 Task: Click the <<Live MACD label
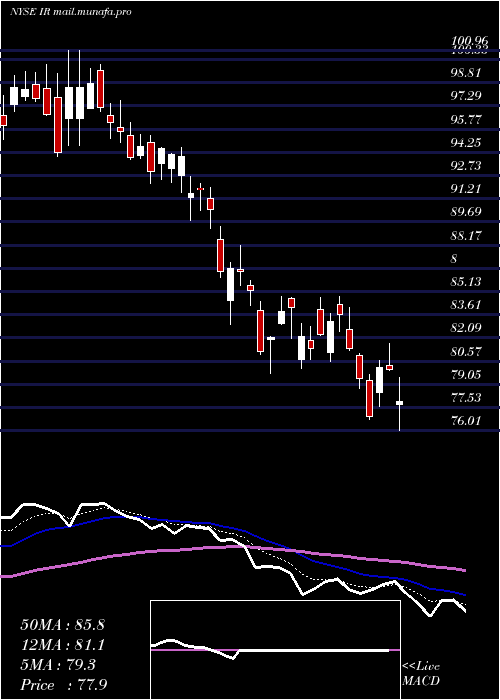[421, 674]
